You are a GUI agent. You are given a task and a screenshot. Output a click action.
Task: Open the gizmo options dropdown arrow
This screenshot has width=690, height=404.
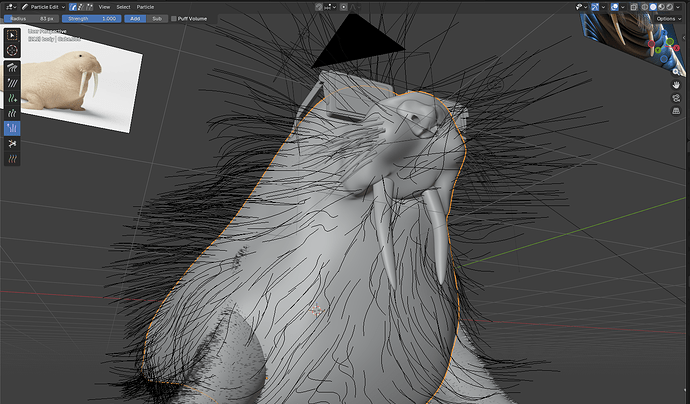603,7
